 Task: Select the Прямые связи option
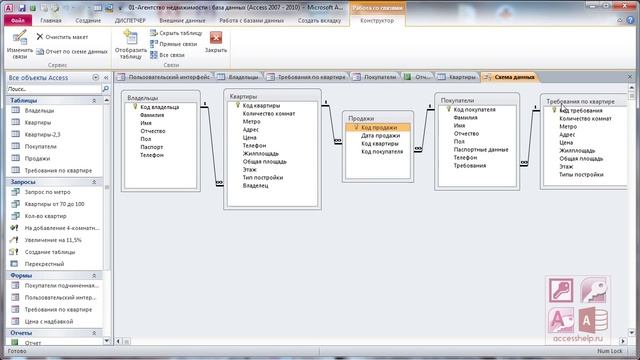pyautogui.click(x=173, y=44)
